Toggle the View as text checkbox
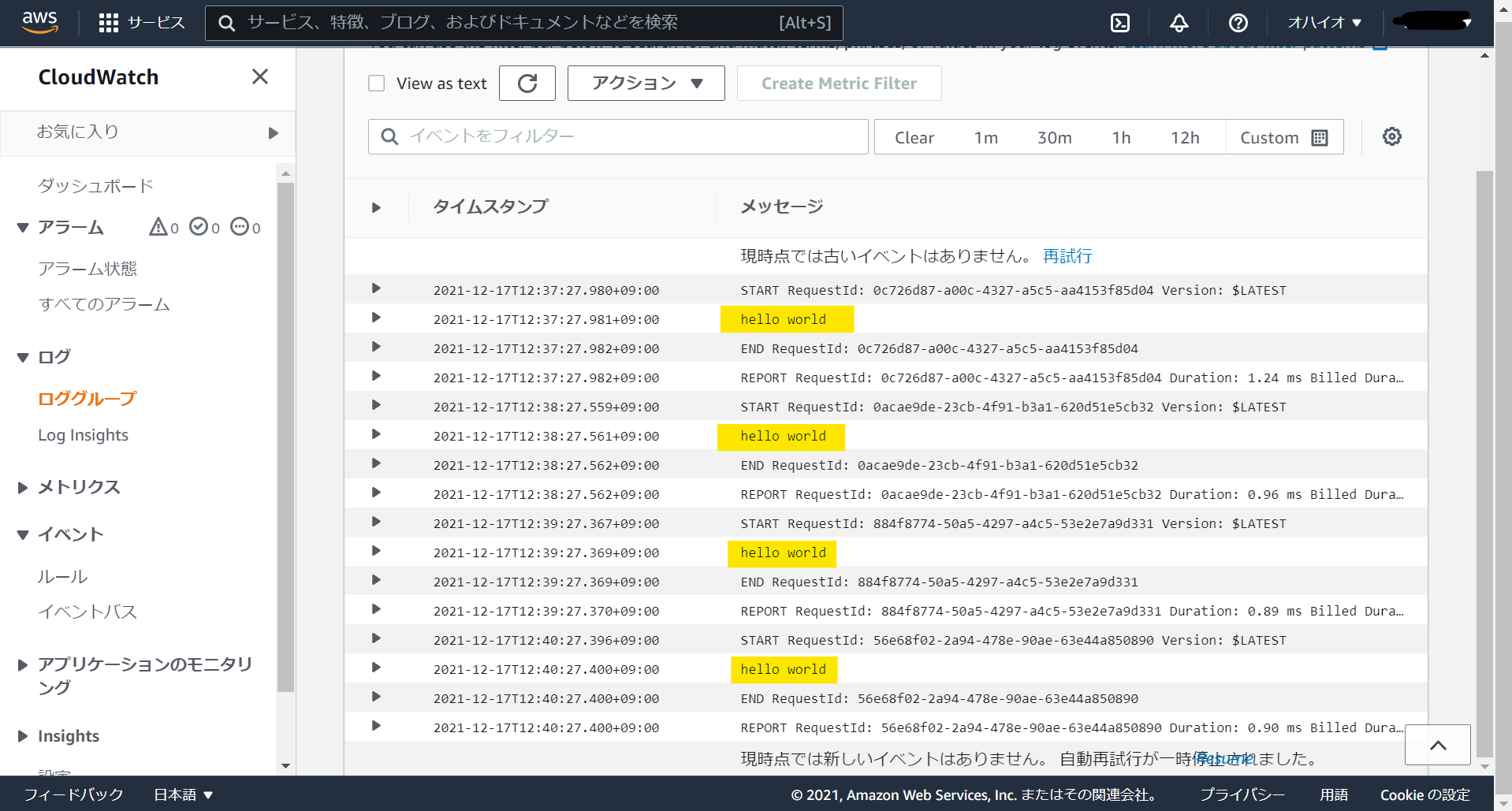 [377, 83]
